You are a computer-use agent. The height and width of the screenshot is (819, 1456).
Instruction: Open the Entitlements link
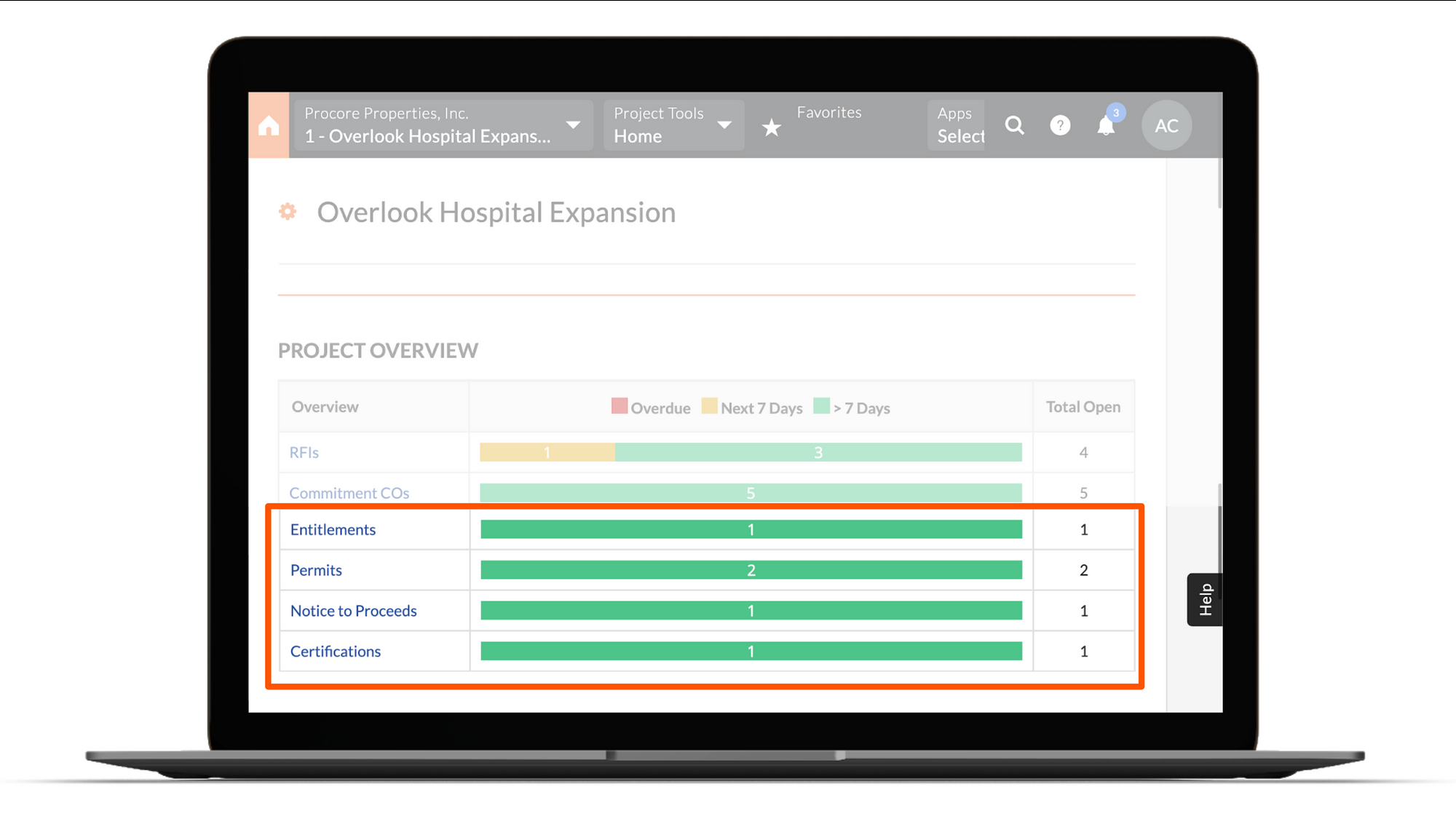tap(333, 530)
